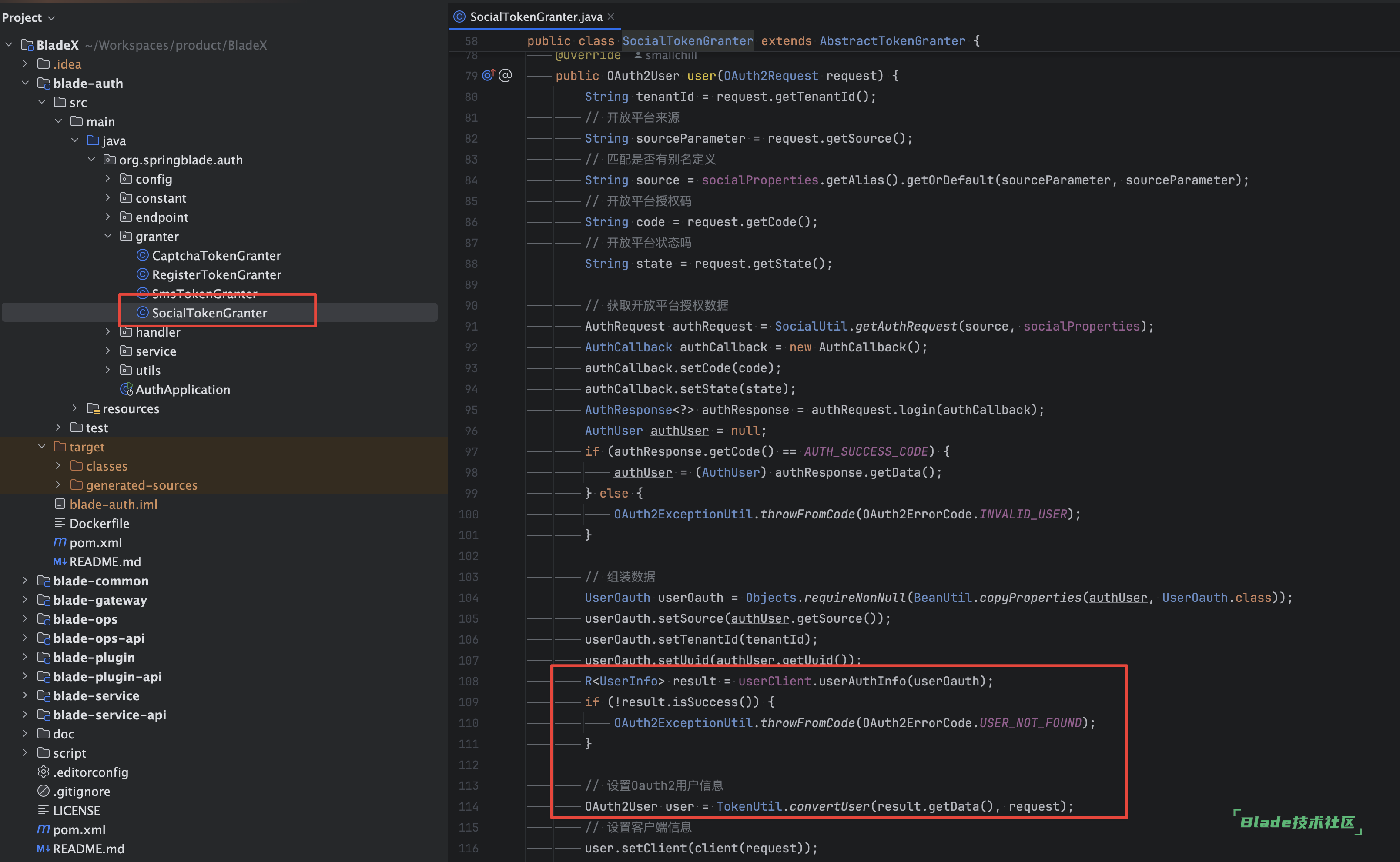Collapse the BladeX root project node
This screenshot has height=862, width=1400.
point(9,44)
